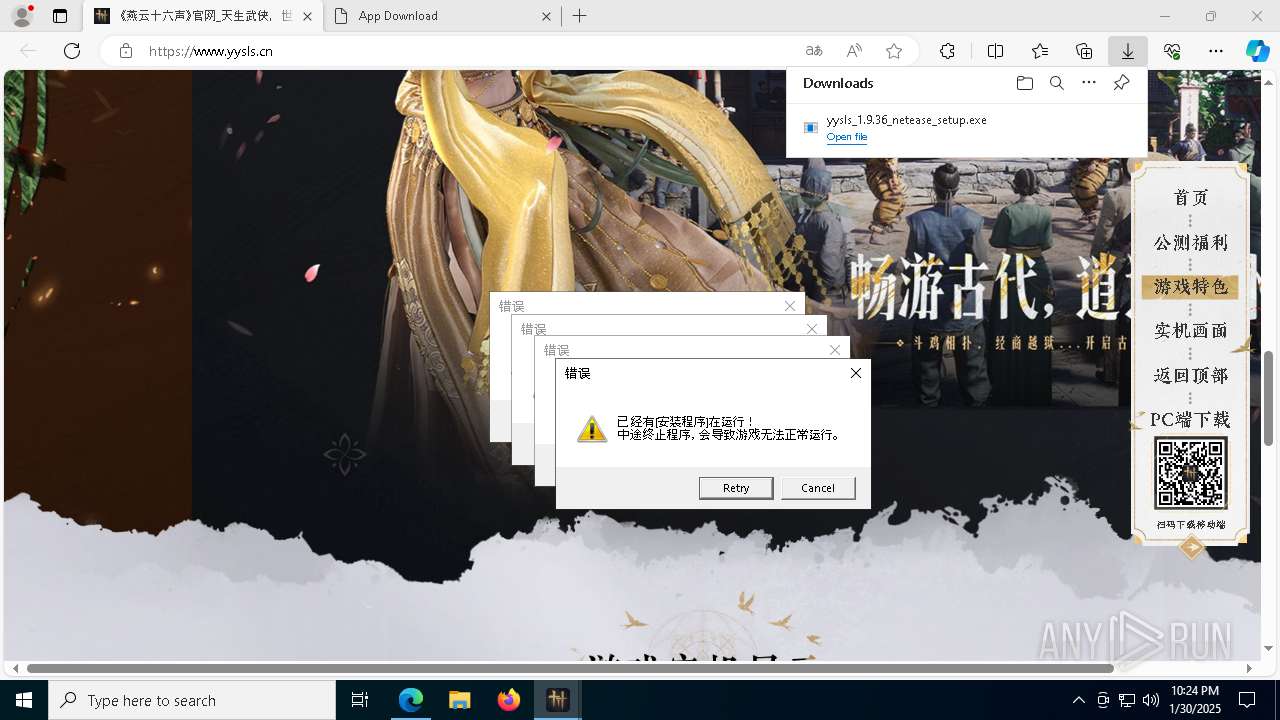Image resolution: width=1280 pixels, height=720 pixels.
Task: Open the clock showing 10:24 PM
Action: pos(1194,700)
